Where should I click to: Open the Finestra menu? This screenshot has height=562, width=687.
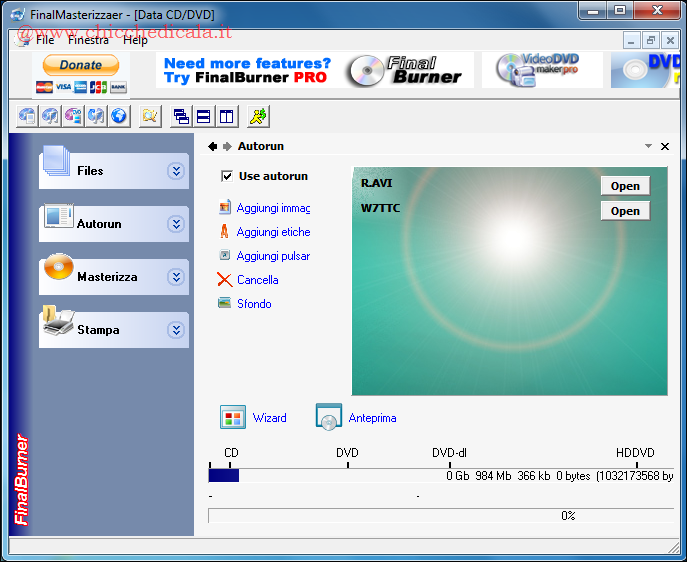pos(88,40)
